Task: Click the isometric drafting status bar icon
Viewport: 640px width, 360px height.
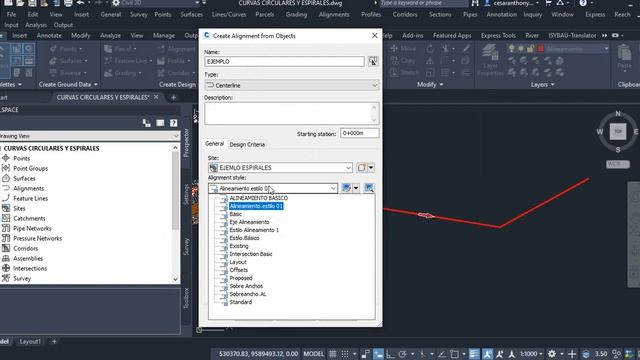Action: tap(422, 354)
